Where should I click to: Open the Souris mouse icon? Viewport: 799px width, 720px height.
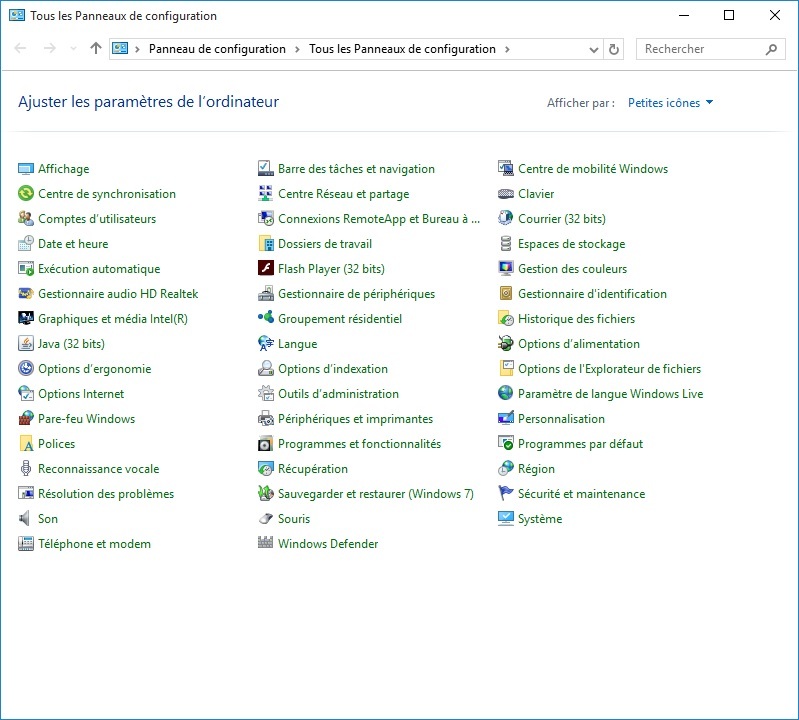tap(265, 518)
